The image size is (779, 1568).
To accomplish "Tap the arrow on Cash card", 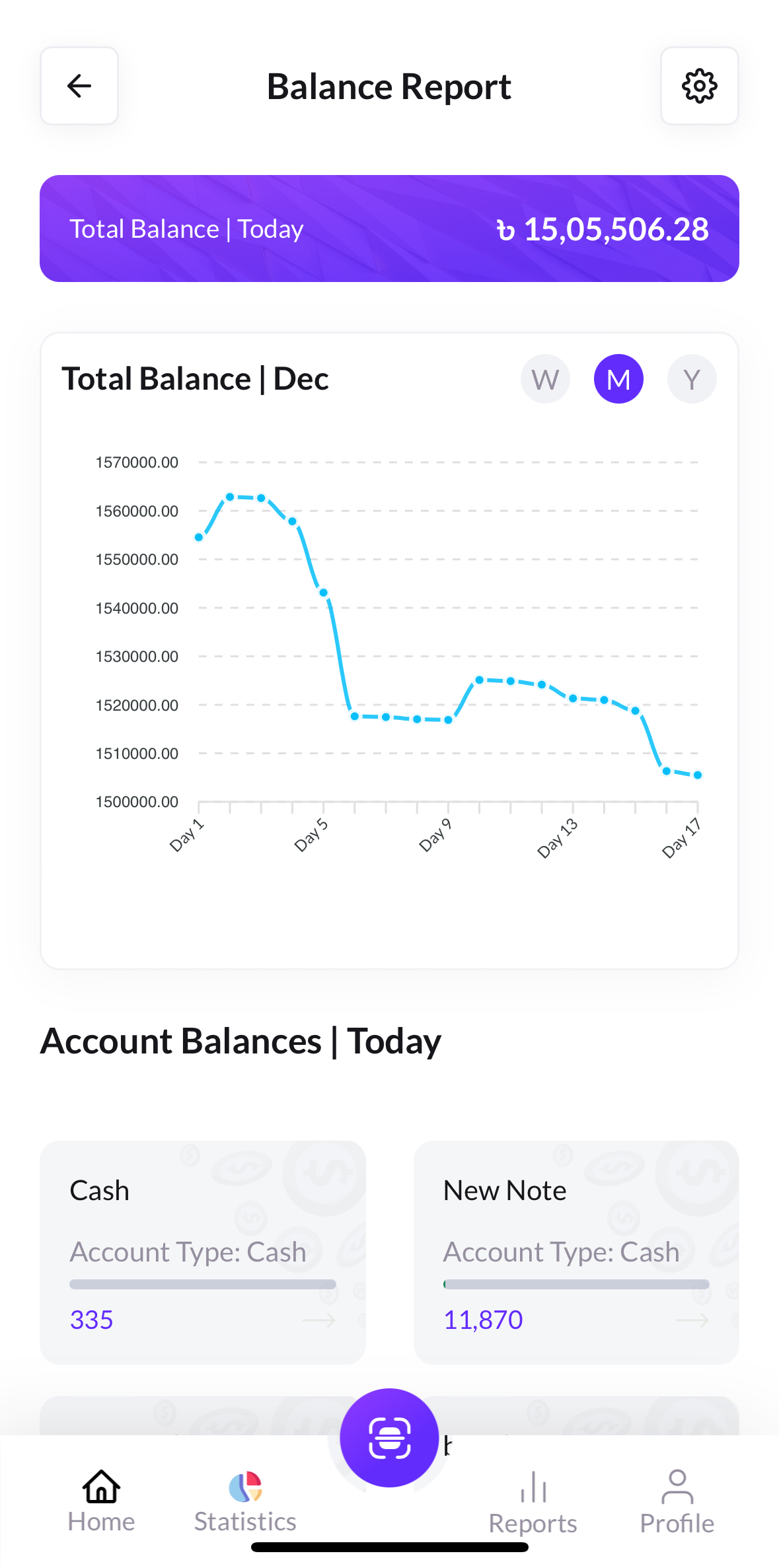I will (x=319, y=1320).
